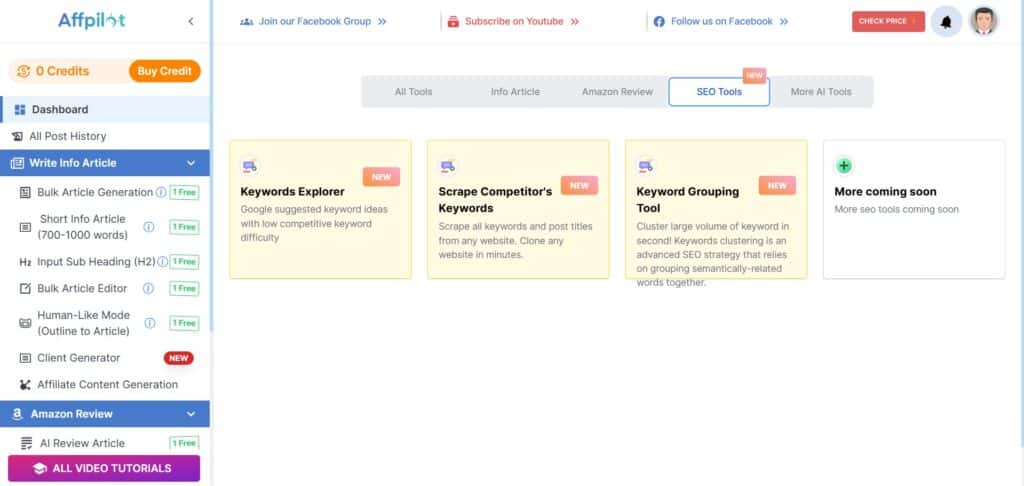The width and height of the screenshot is (1024, 486).
Task: Click the Bulk Article Editor pencil icon
Action: (25, 289)
